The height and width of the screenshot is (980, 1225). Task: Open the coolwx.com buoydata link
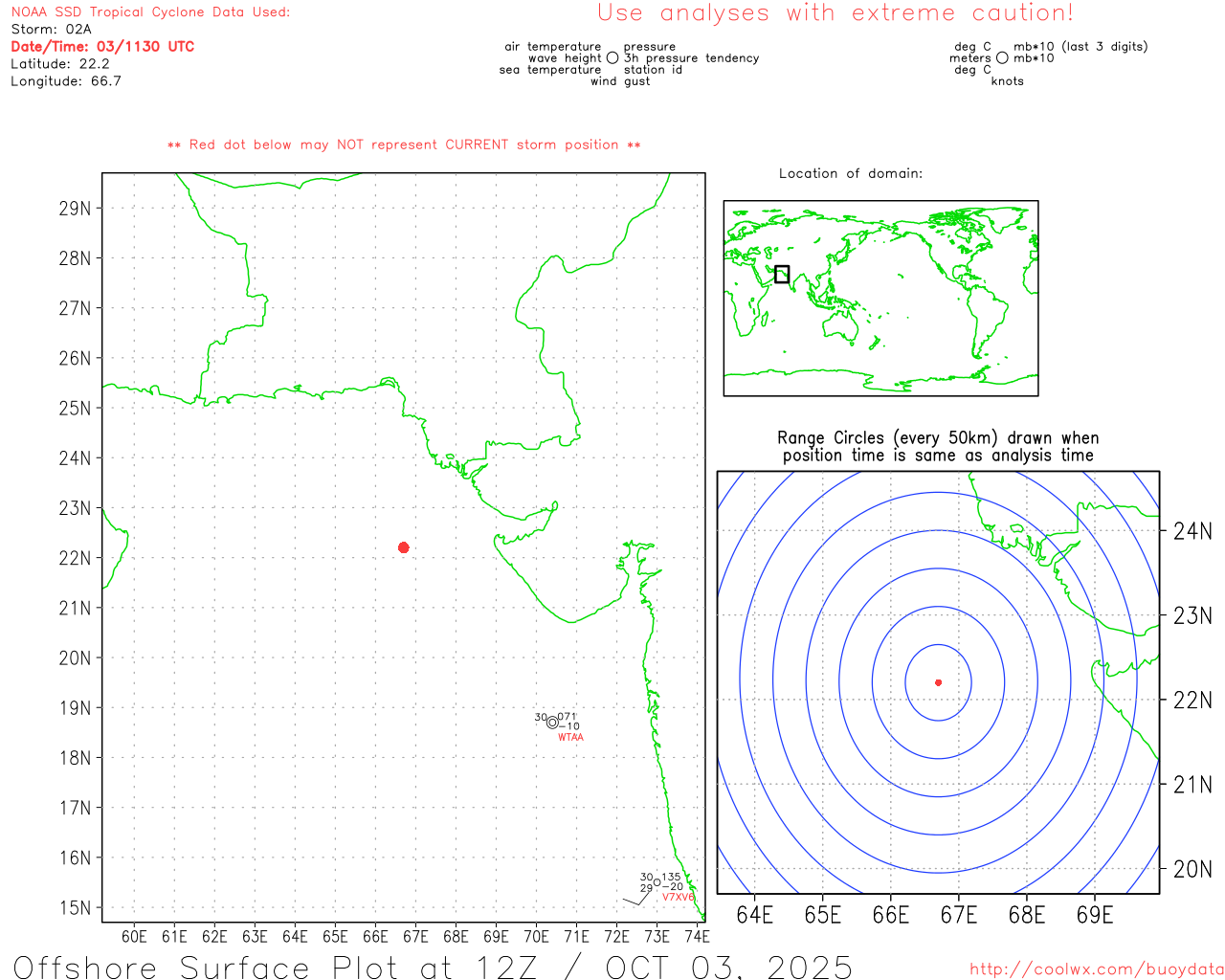click(x=1097, y=969)
